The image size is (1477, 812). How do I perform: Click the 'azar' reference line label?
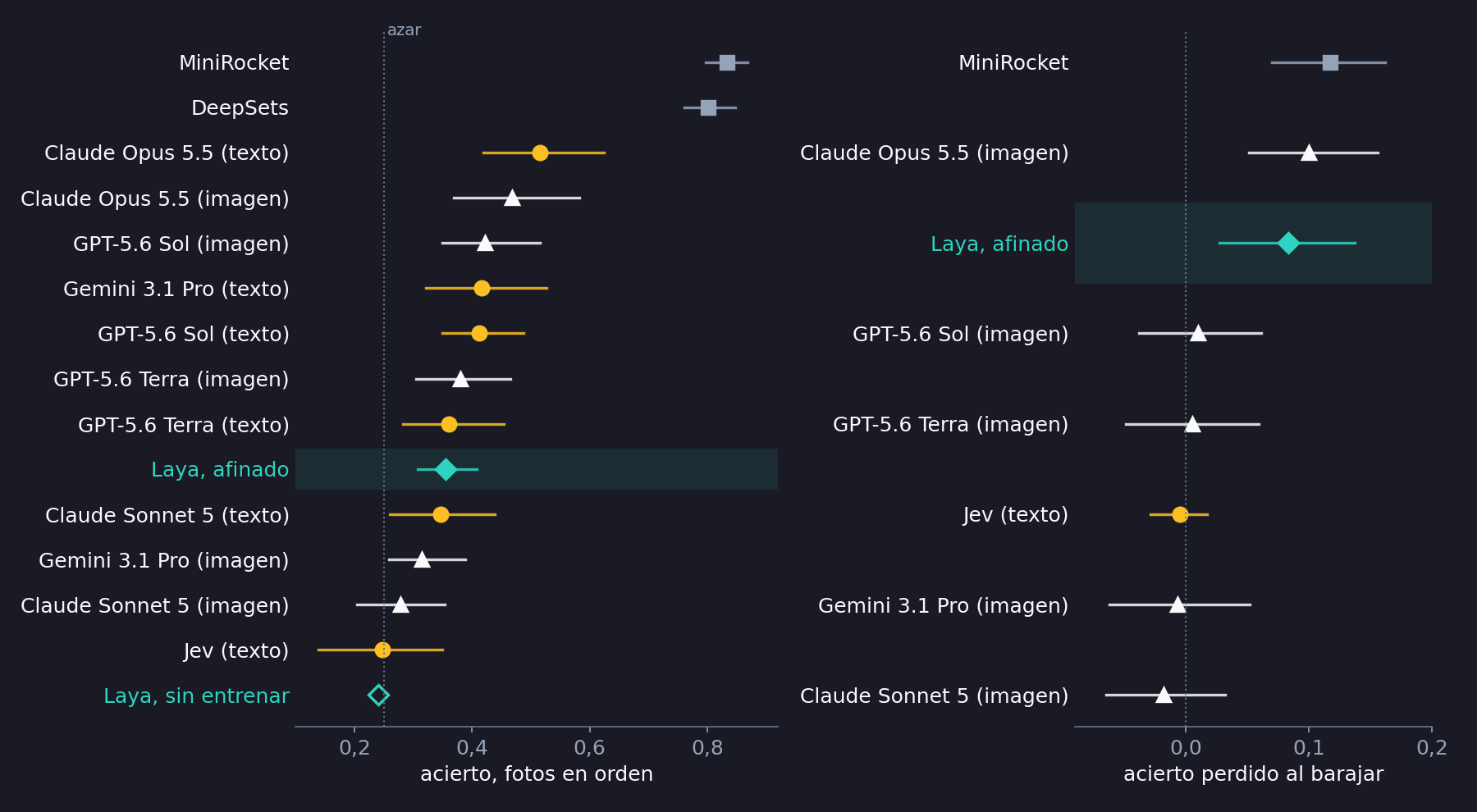coord(404,30)
